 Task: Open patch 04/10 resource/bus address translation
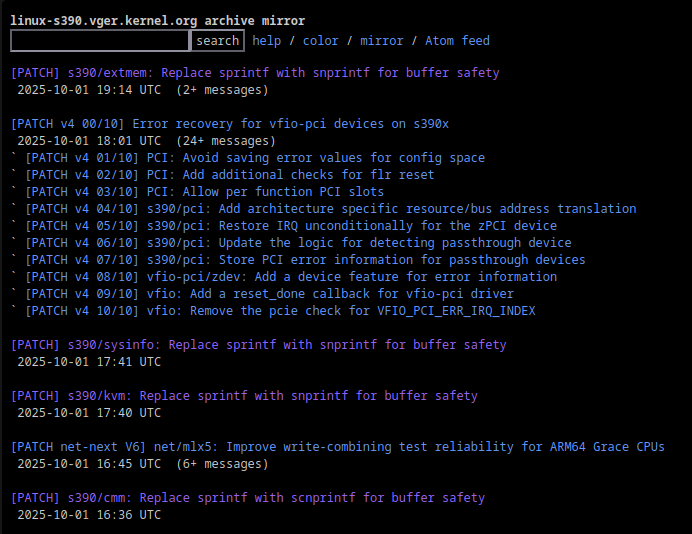(x=331, y=209)
